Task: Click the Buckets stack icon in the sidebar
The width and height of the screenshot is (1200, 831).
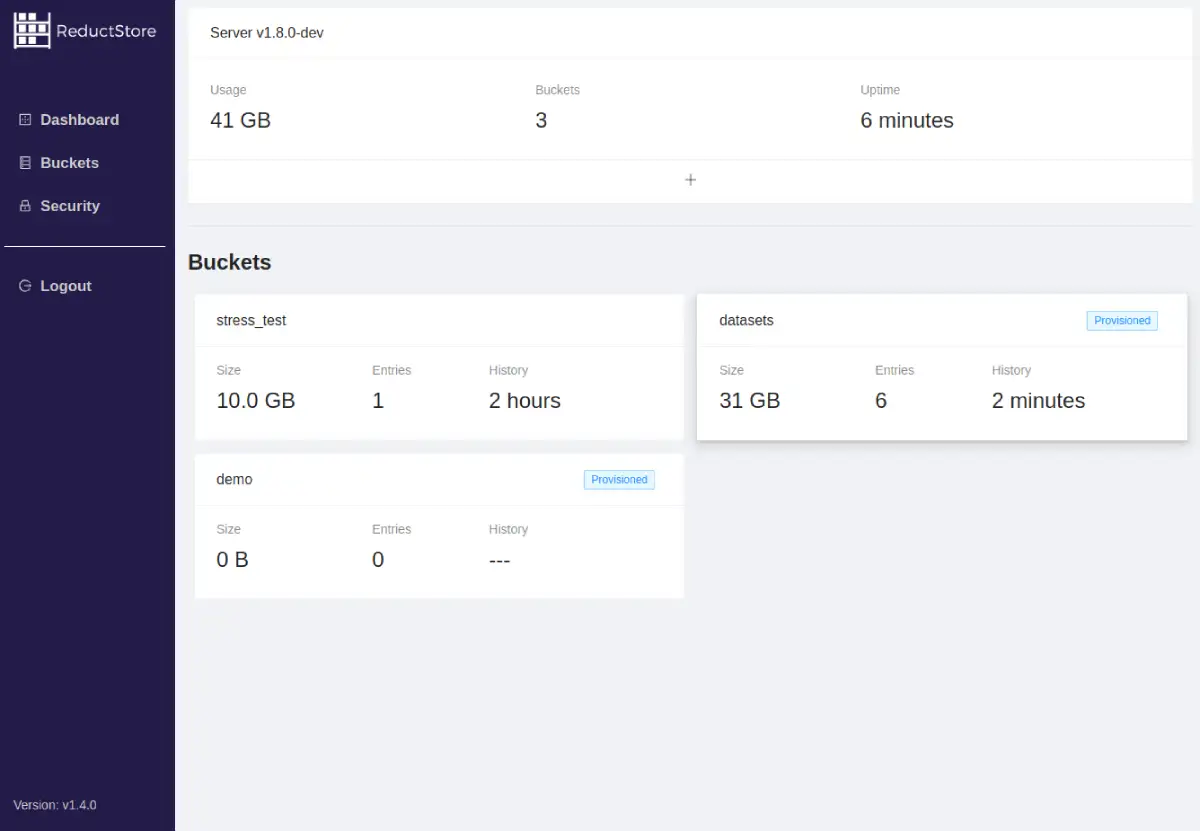Action: tap(24, 162)
